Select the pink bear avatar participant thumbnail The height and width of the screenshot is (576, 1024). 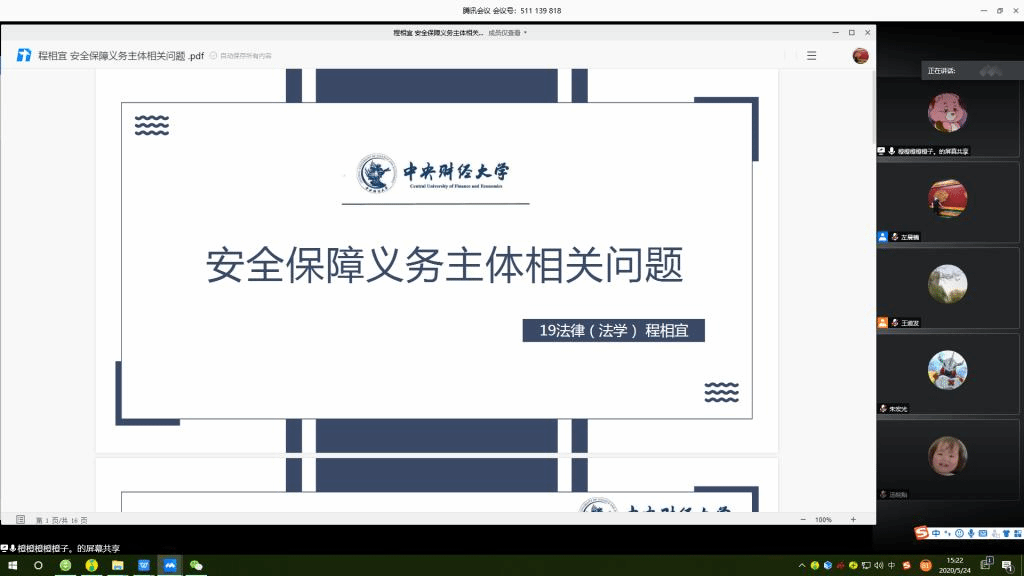(946, 113)
